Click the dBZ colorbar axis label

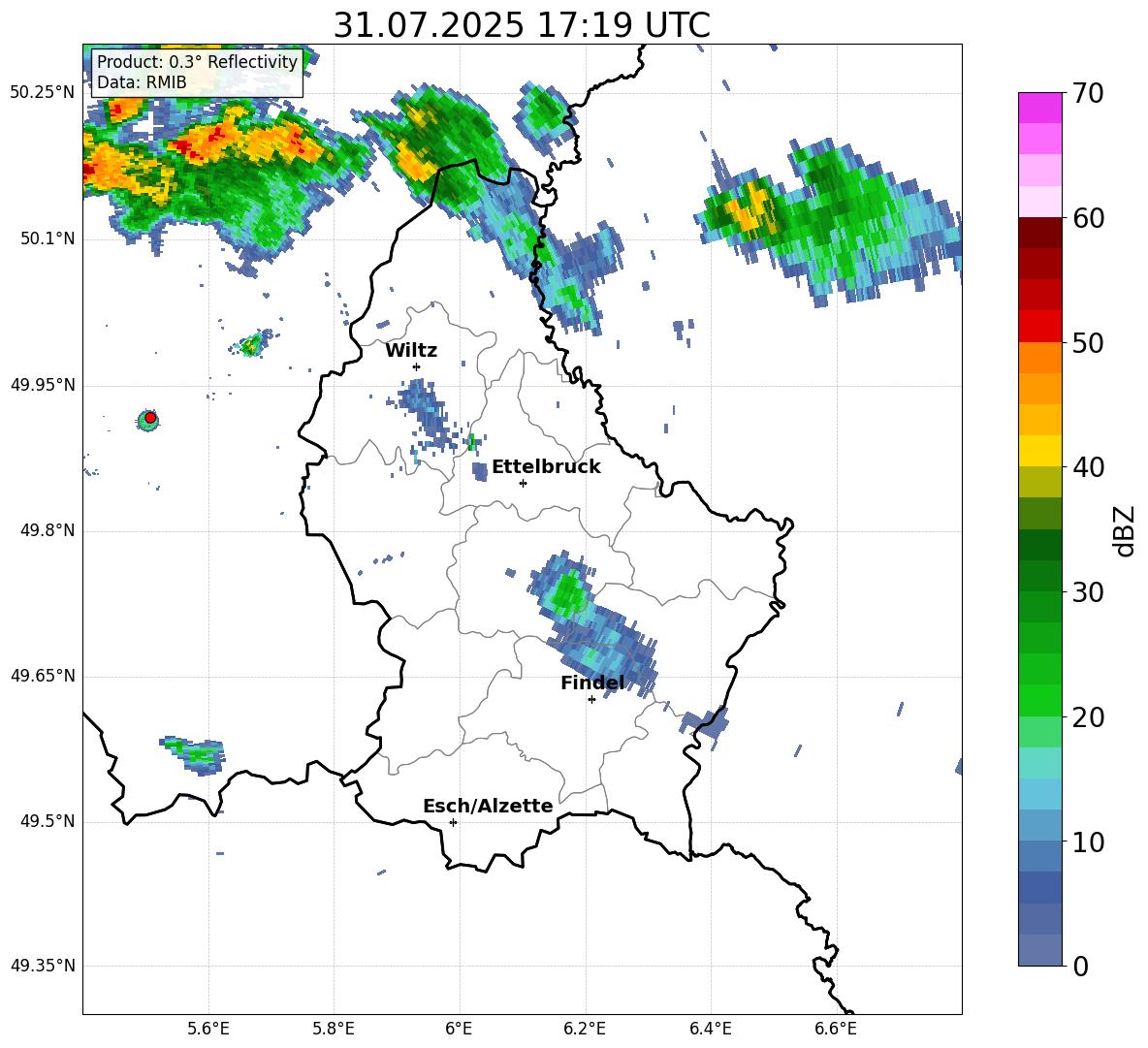pos(1125,530)
